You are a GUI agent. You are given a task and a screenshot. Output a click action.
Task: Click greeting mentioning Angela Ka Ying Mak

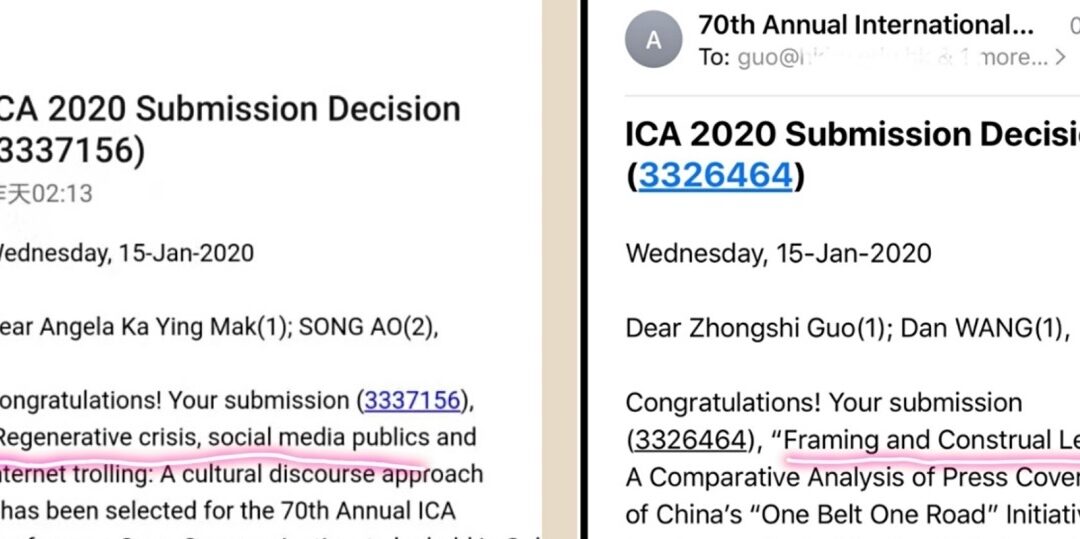(x=219, y=328)
